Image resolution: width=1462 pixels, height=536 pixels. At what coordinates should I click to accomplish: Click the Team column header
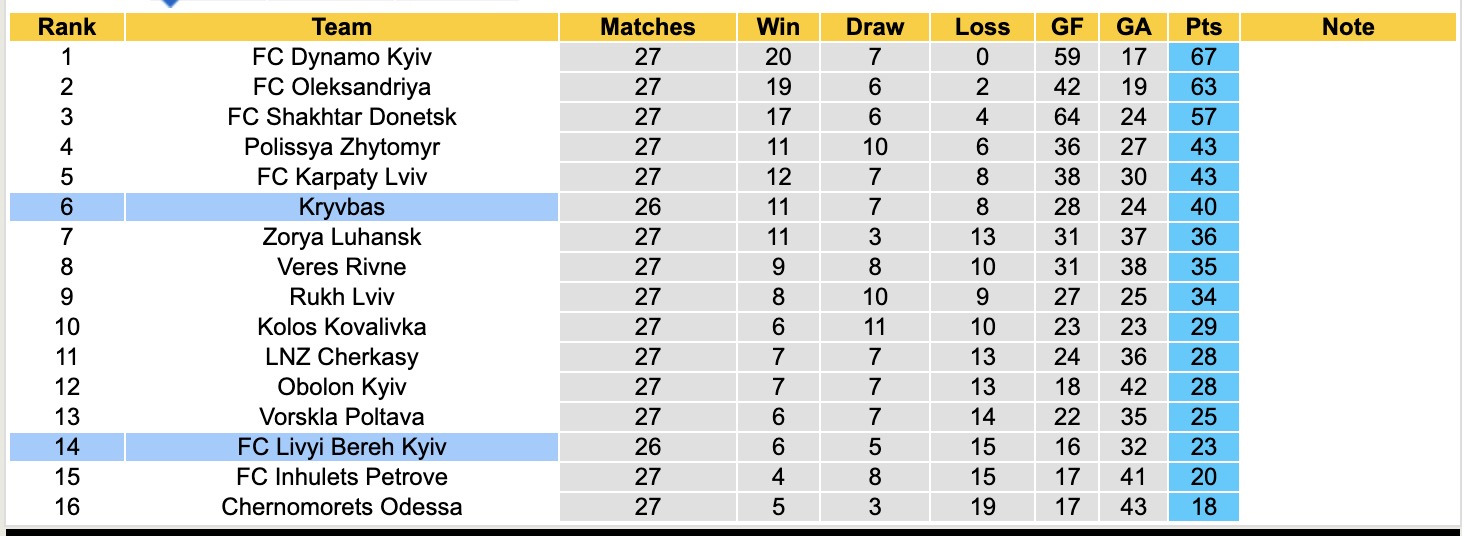pyautogui.click(x=342, y=27)
